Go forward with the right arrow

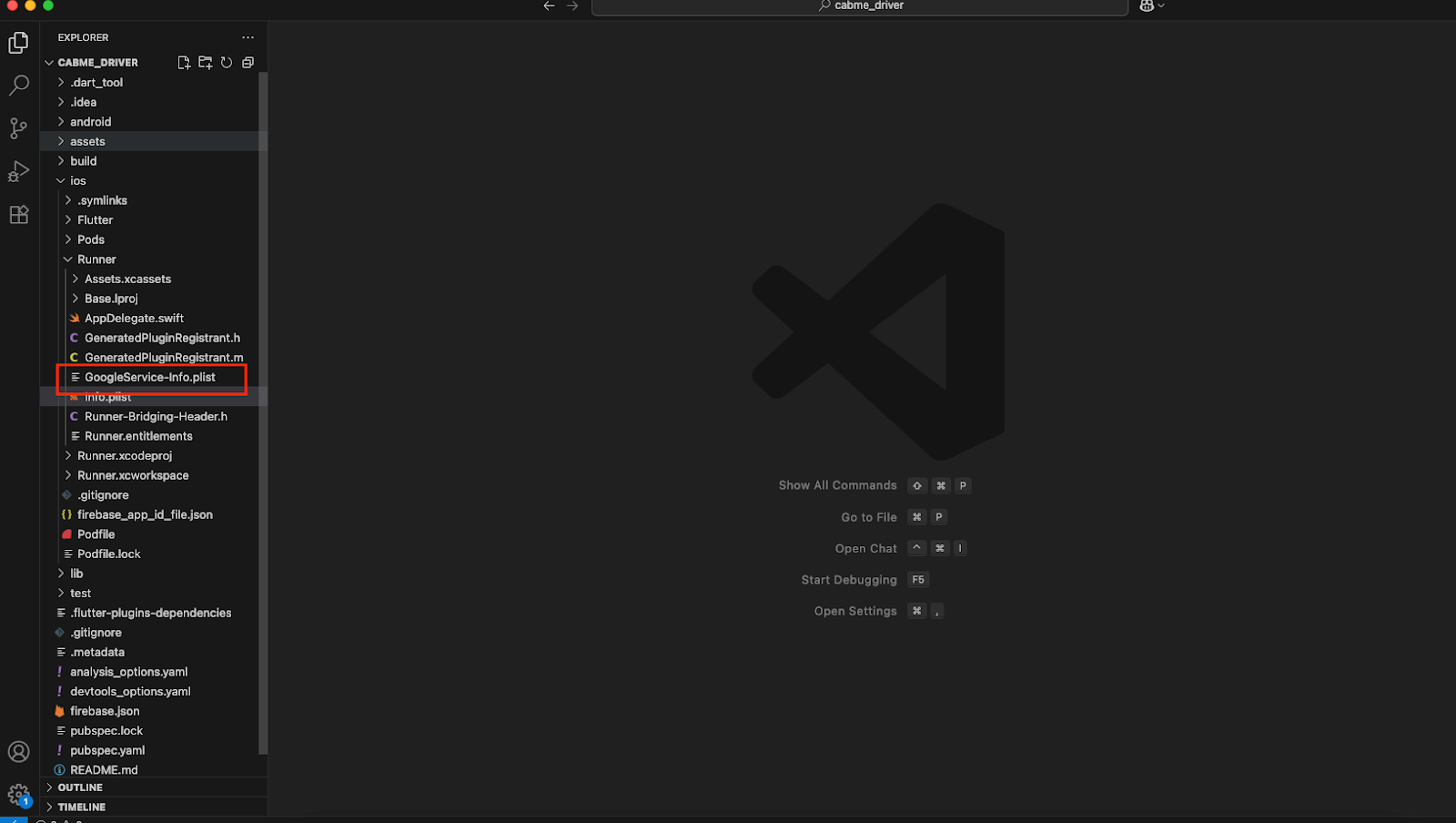pos(572,5)
